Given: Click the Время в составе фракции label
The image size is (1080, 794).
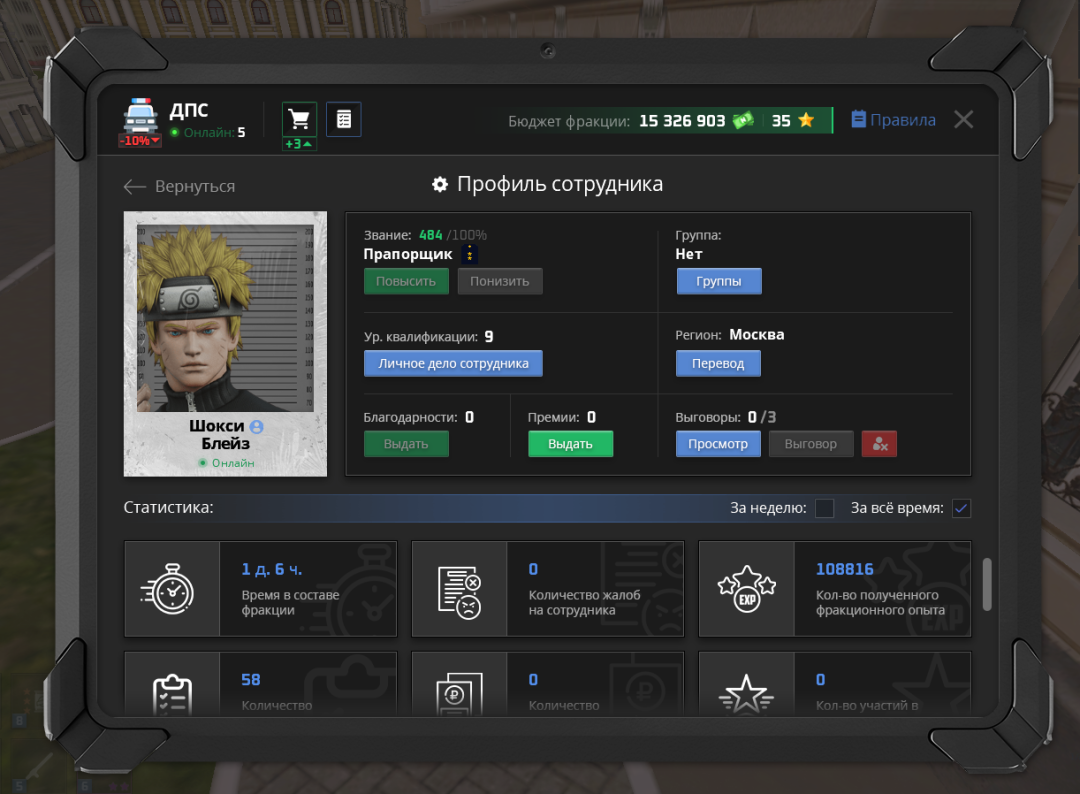Looking at the screenshot, I should [290, 603].
